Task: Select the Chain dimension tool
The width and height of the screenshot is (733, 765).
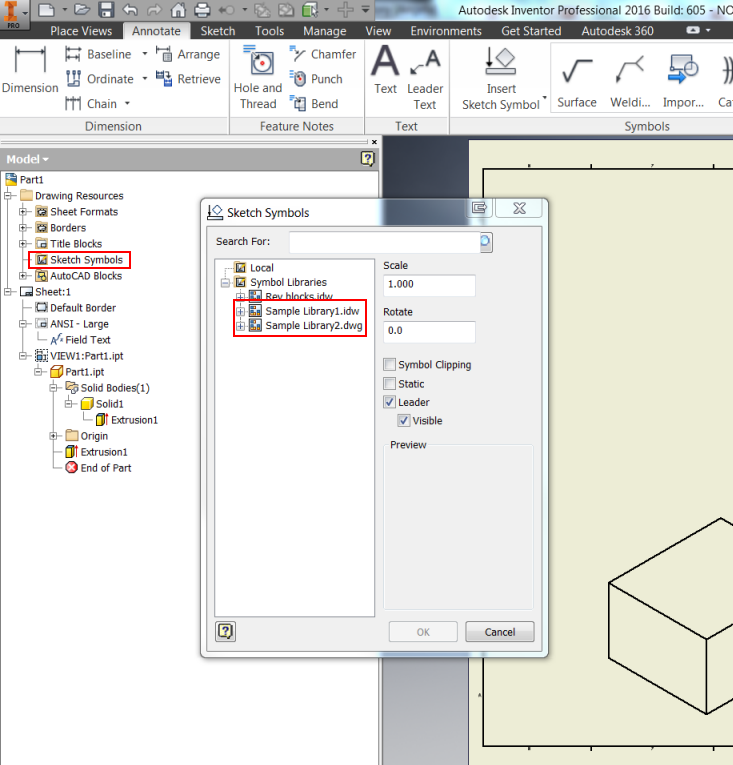Action: click(x=92, y=103)
